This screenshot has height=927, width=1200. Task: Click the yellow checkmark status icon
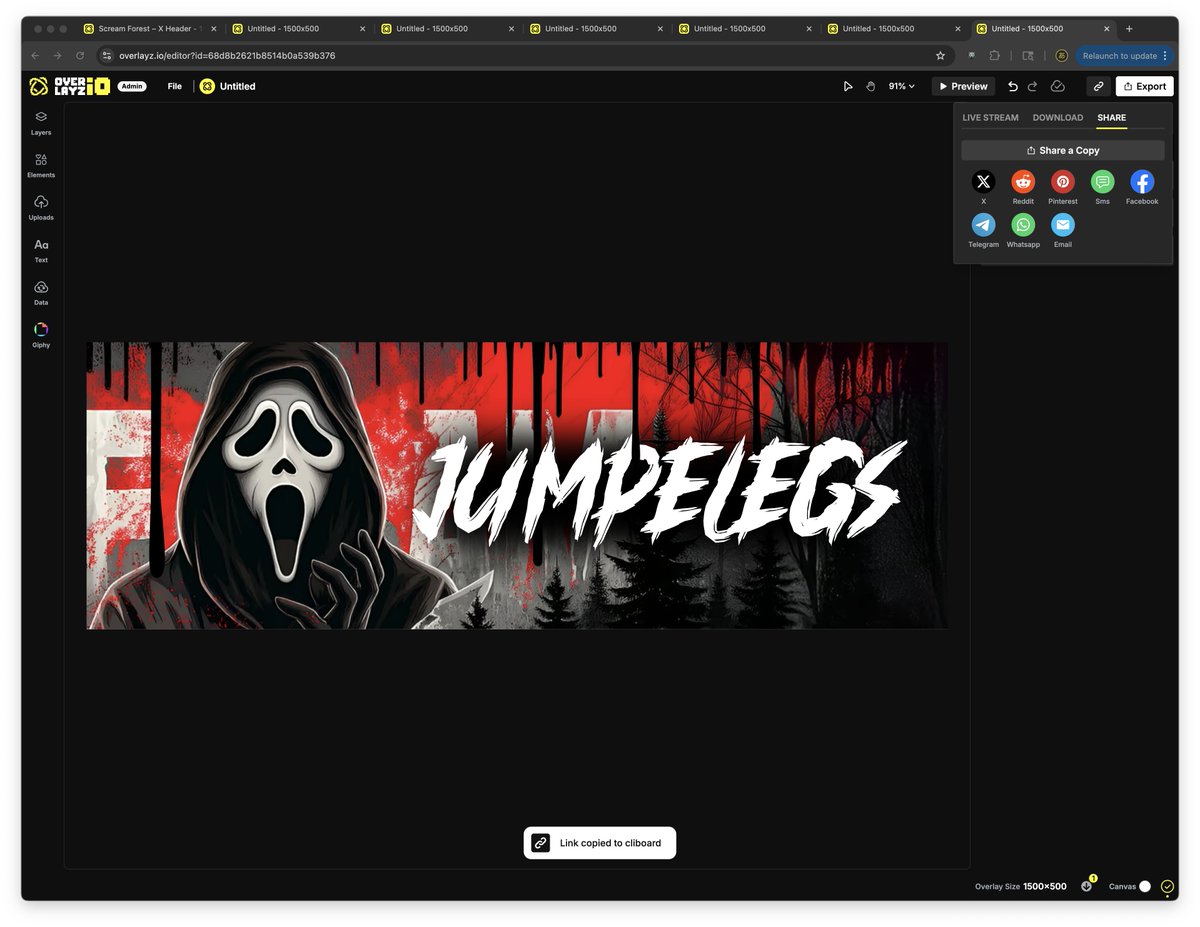(x=1167, y=886)
